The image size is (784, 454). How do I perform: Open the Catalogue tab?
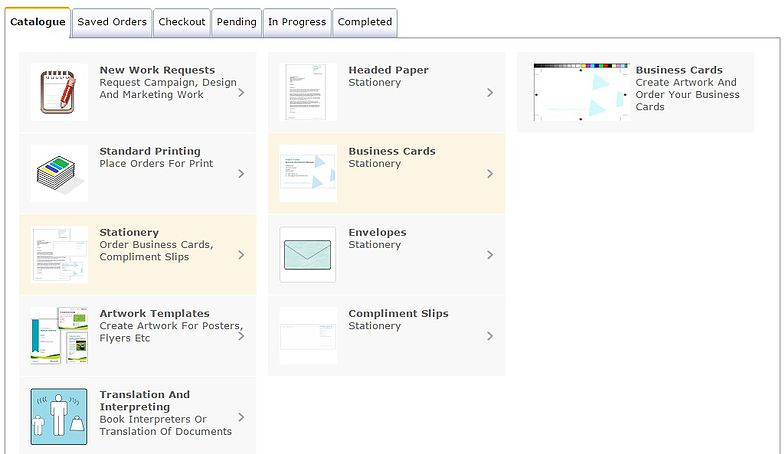coord(38,22)
